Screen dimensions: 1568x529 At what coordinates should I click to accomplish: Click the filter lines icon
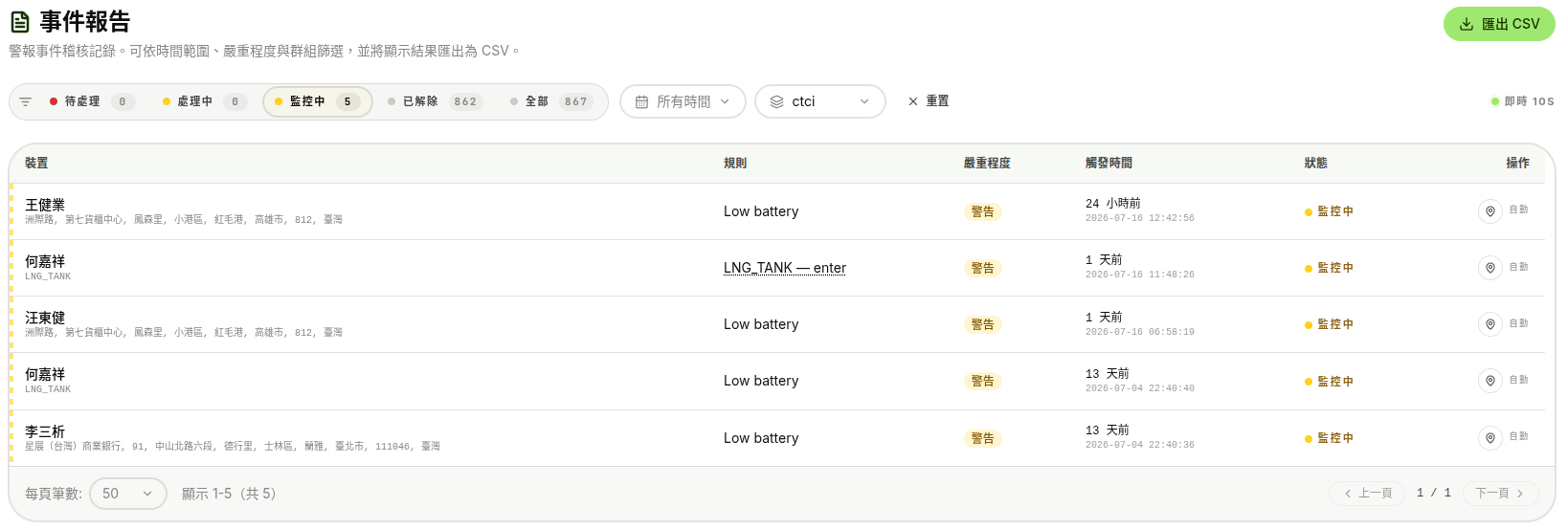point(26,101)
